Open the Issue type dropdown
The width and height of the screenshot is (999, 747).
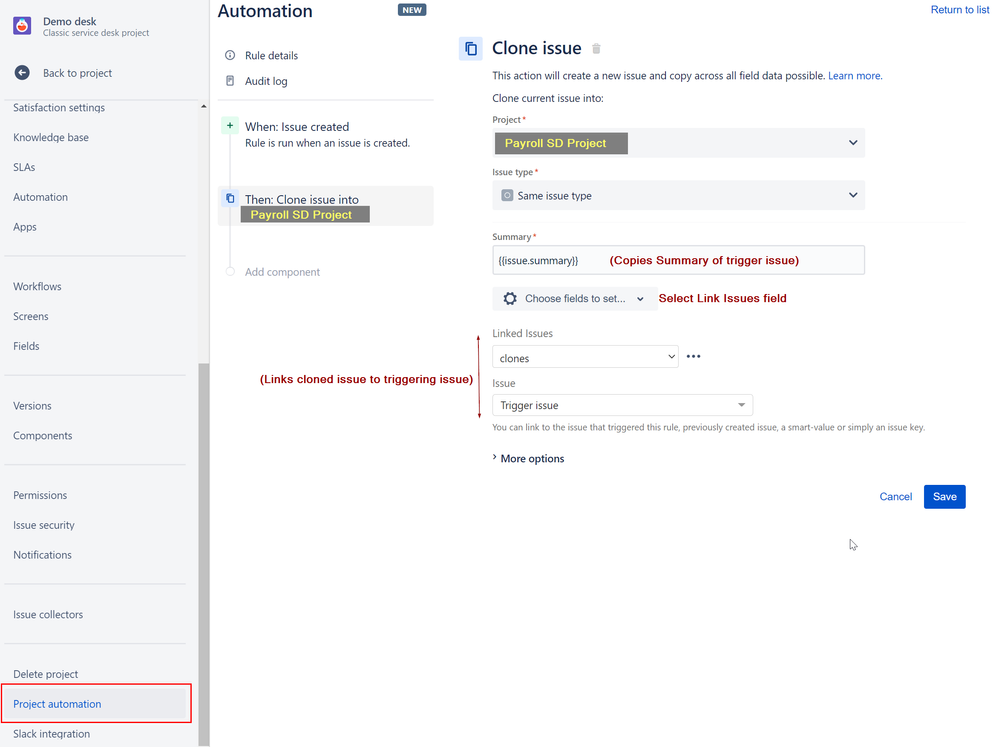(679, 196)
